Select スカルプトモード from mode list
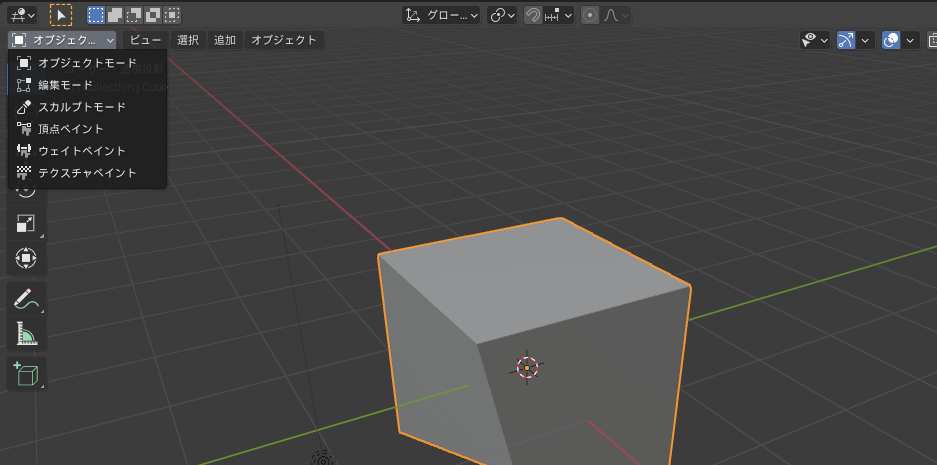 tap(81, 107)
